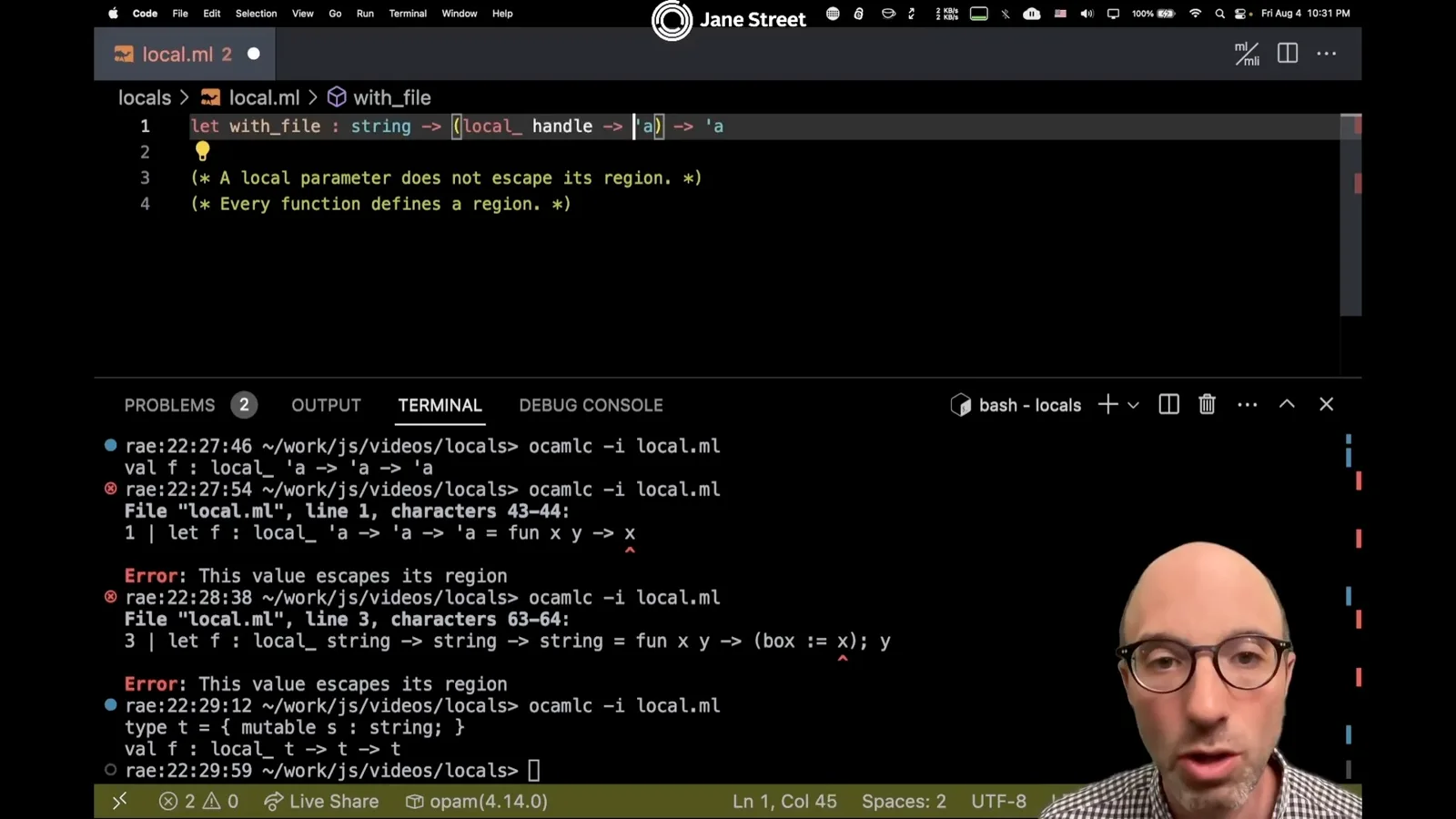Click the unsaved dot on local.ml tab
Viewport: 1456px width, 819px height.
click(x=254, y=54)
